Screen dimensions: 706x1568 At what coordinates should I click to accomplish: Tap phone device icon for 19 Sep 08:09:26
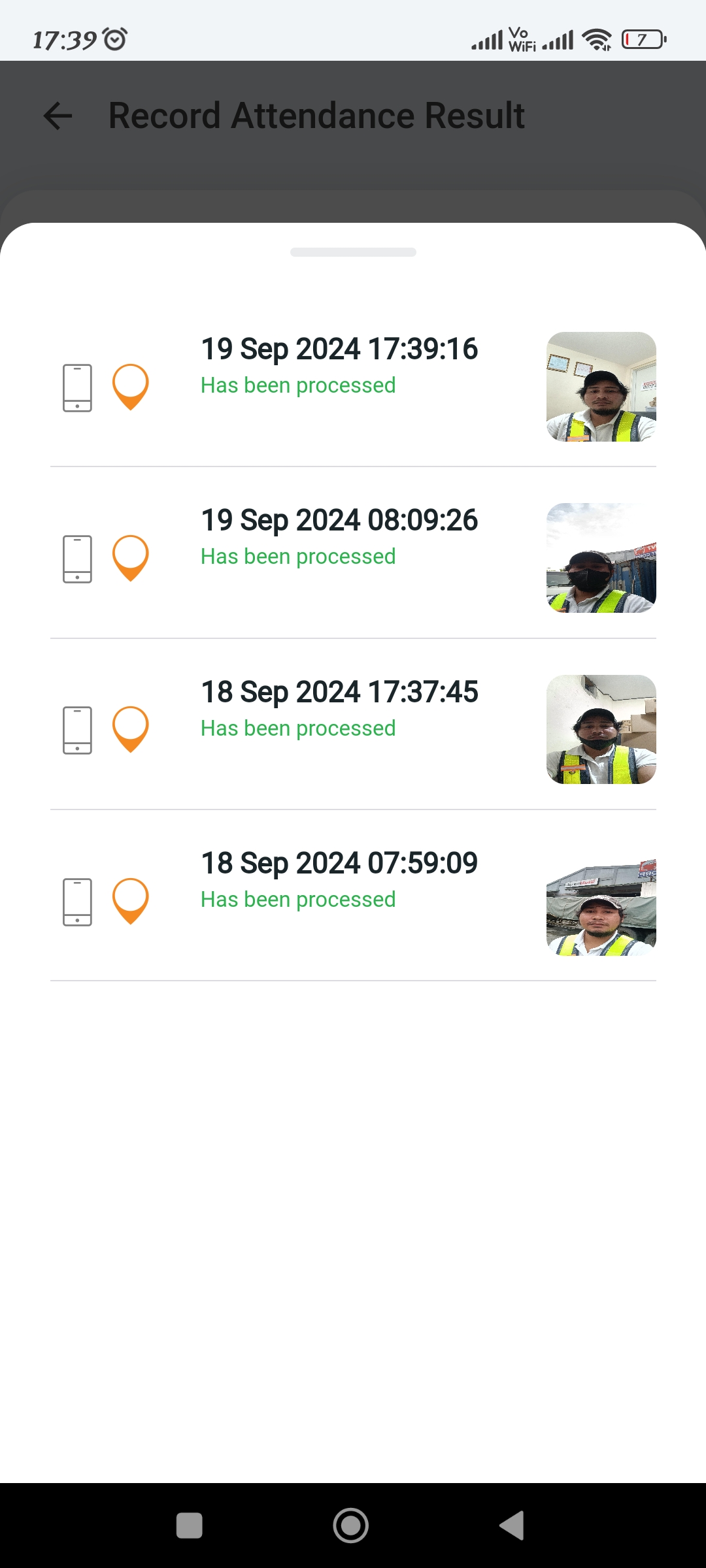click(x=77, y=559)
